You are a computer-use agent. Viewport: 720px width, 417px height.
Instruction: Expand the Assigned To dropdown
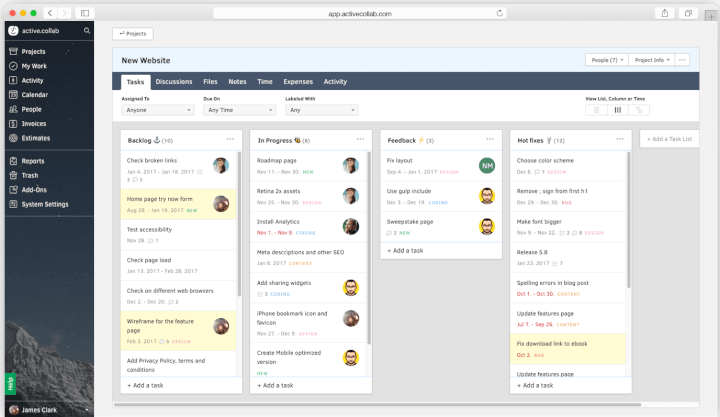point(160,110)
